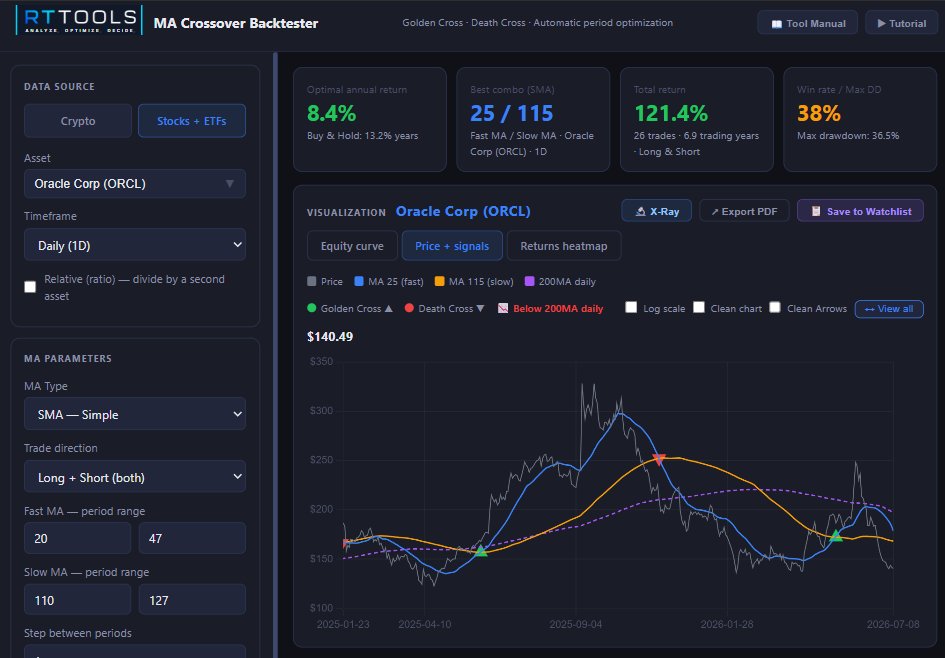Click the Optimal annual return 8.4% card

pyautogui.click(x=369, y=119)
